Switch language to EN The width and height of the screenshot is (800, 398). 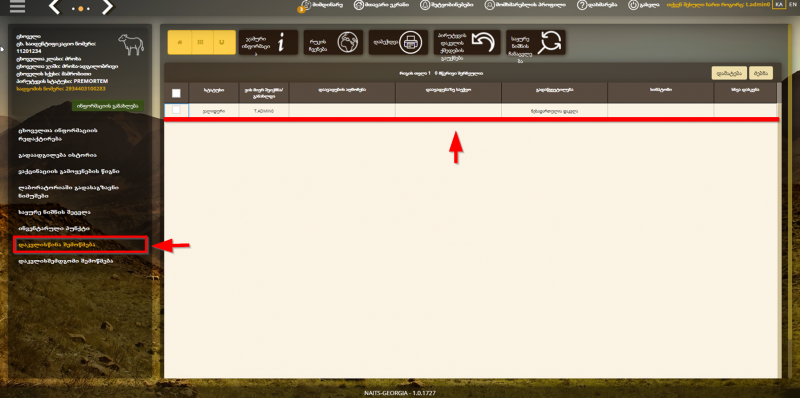click(792, 5)
